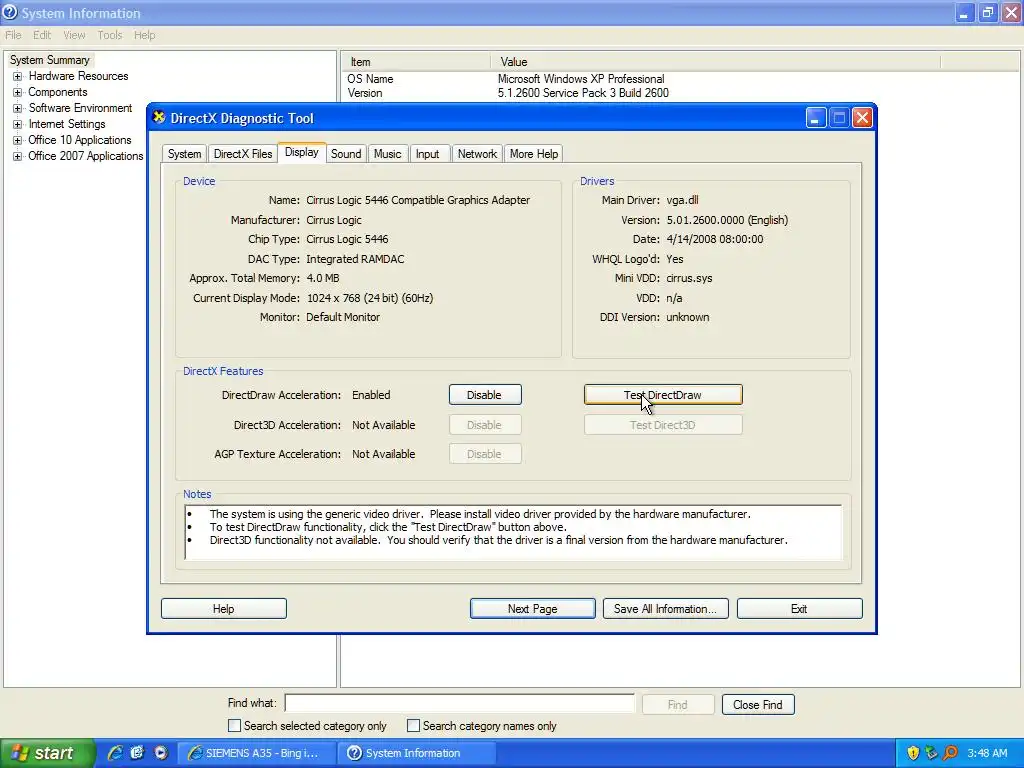This screenshot has width=1024, height=768.
Task: Open Internet Explorer from quick launch
Action: pos(115,753)
